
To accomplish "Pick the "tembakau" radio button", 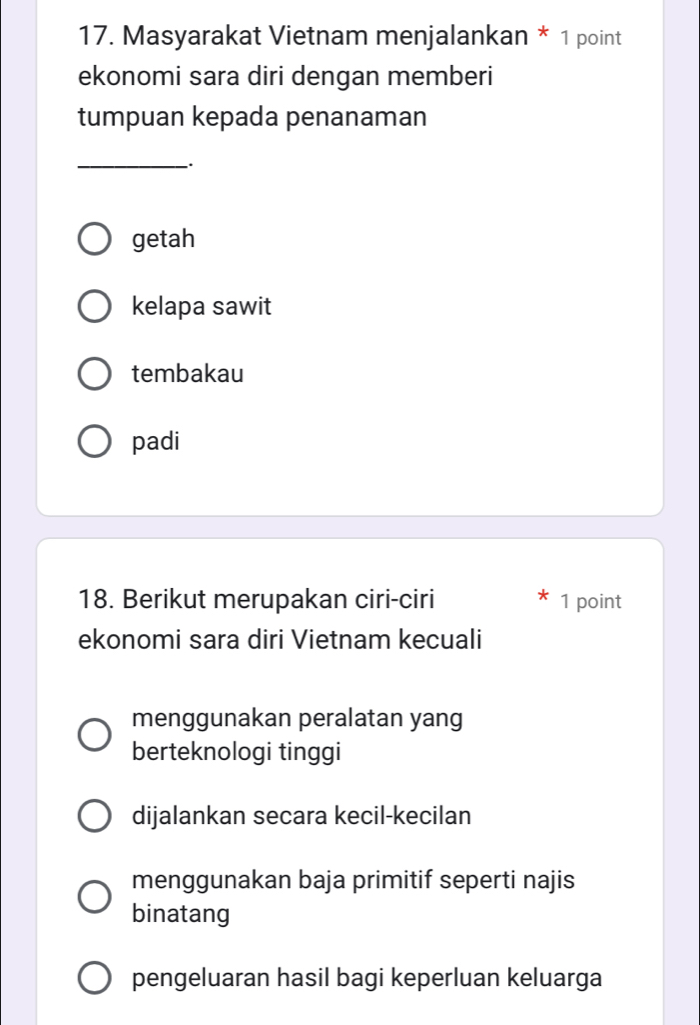I will point(96,374).
